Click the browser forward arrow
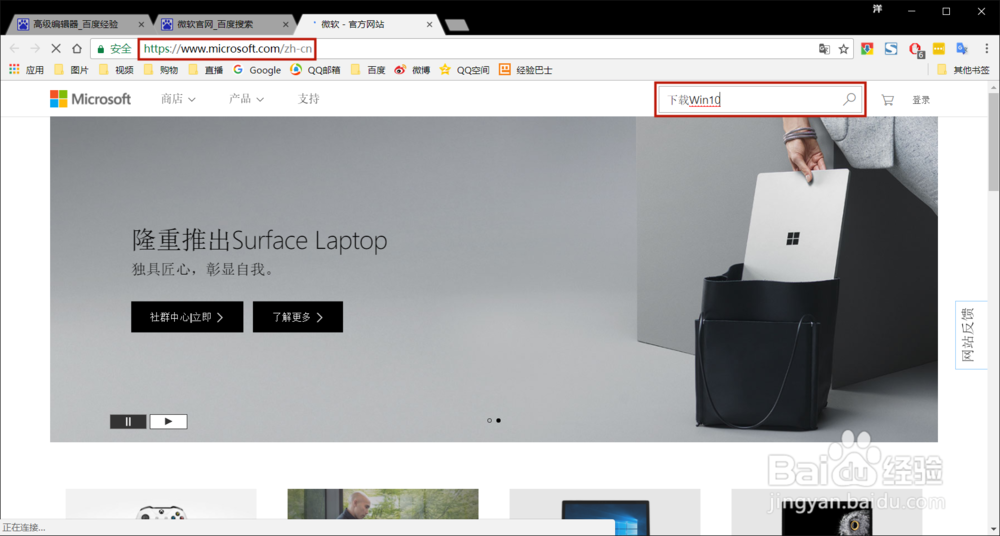Viewport: 1000px width, 536px height. [35, 48]
